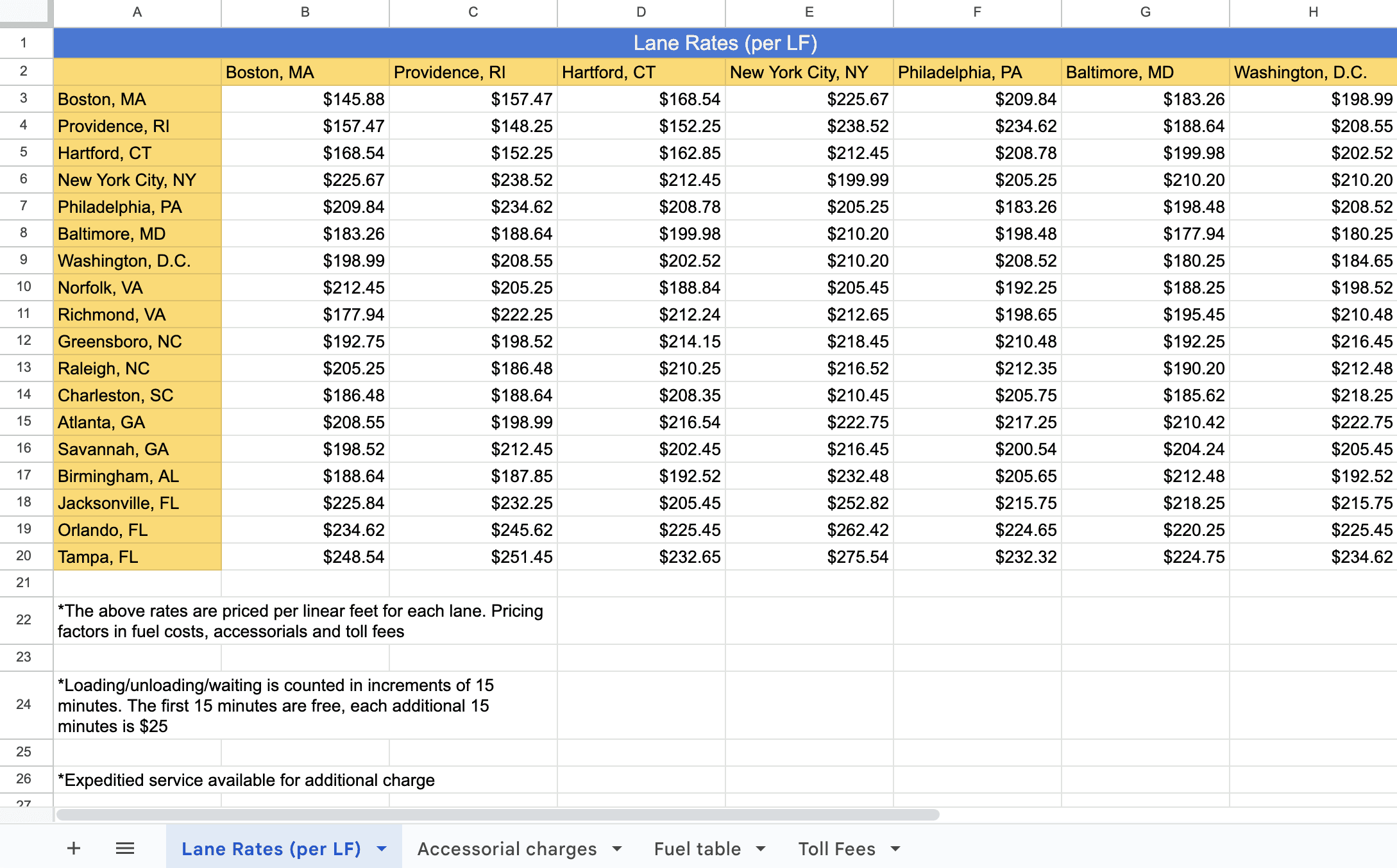
Task: Open Toll Fees tab dropdown arrow
Action: [x=896, y=849]
